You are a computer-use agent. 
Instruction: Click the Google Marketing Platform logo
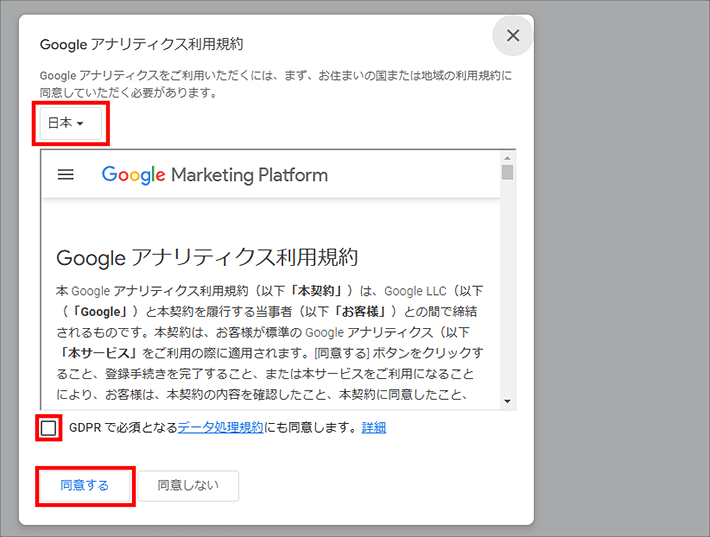coord(215,175)
